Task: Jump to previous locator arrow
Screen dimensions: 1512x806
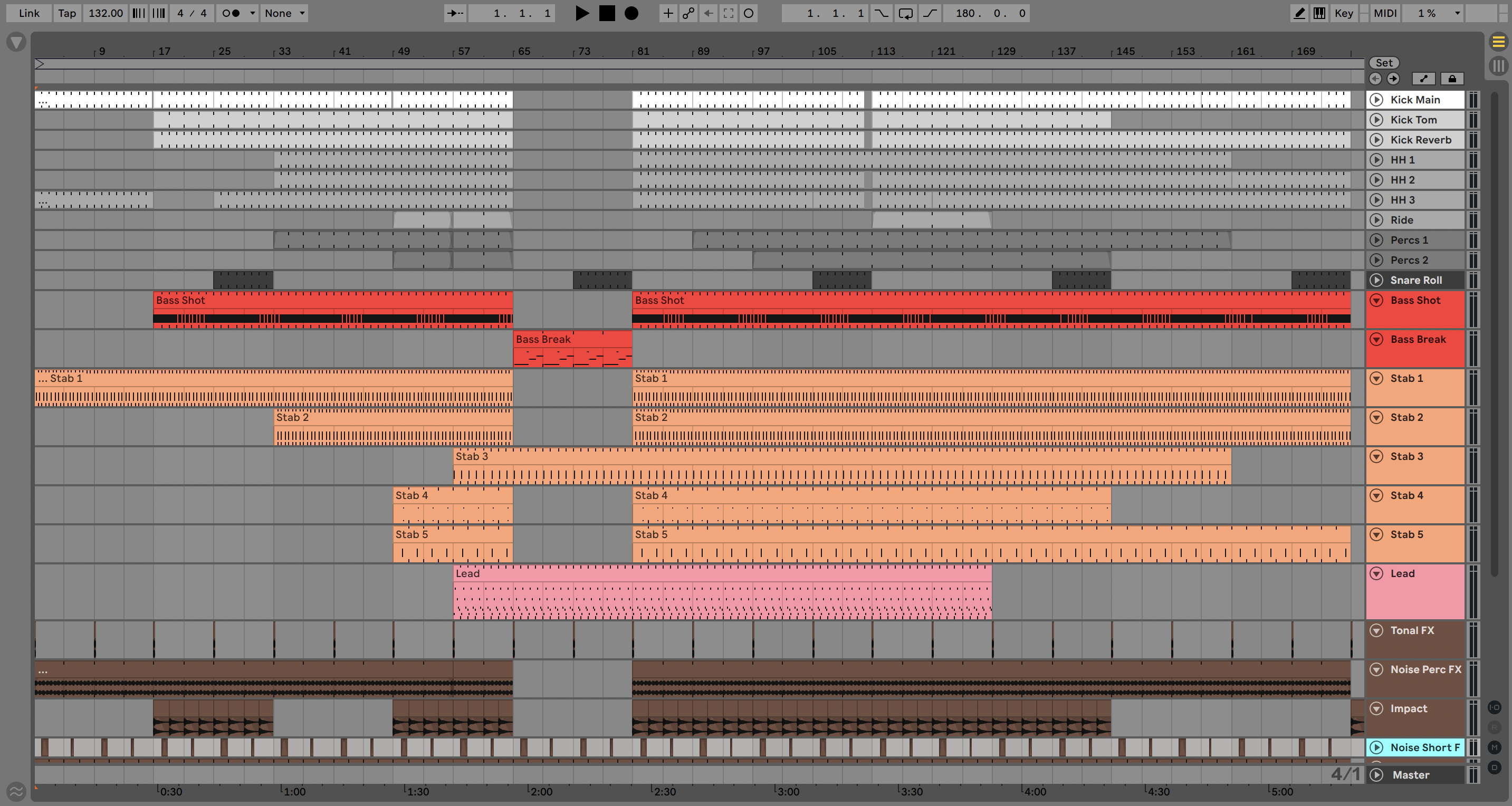Action: click(x=1375, y=79)
